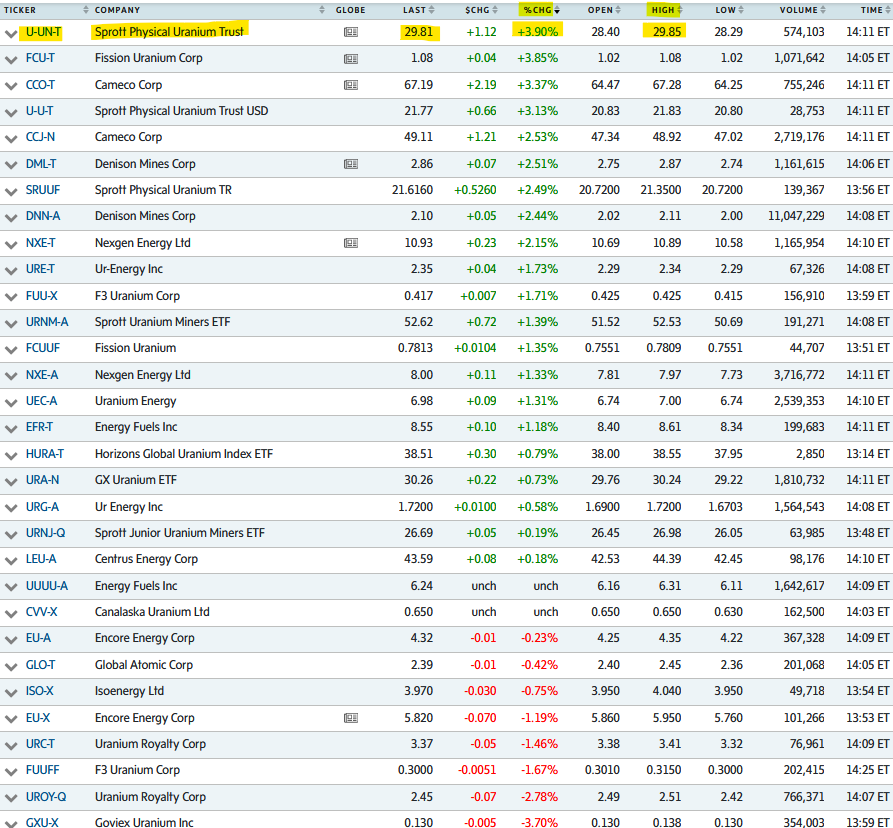Select DNN-A volume value 11,047,229
893x828 pixels.
tap(796, 216)
